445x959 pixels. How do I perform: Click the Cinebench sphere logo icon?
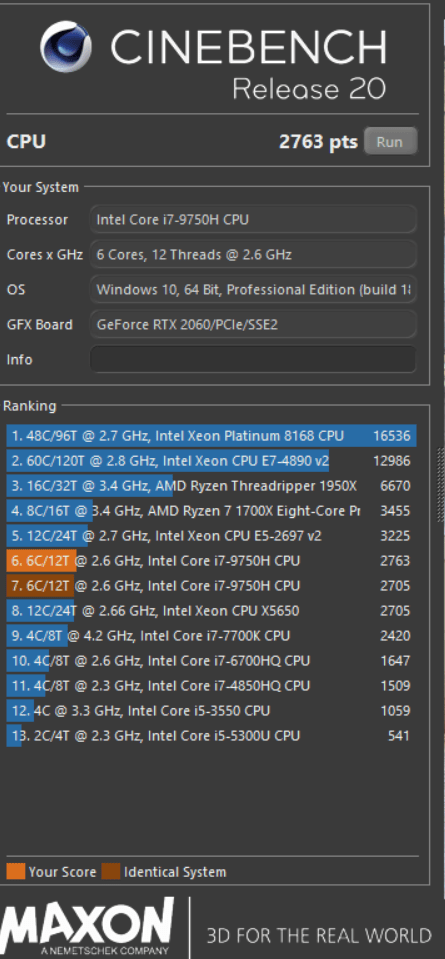pyautogui.click(x=66, y=46)
